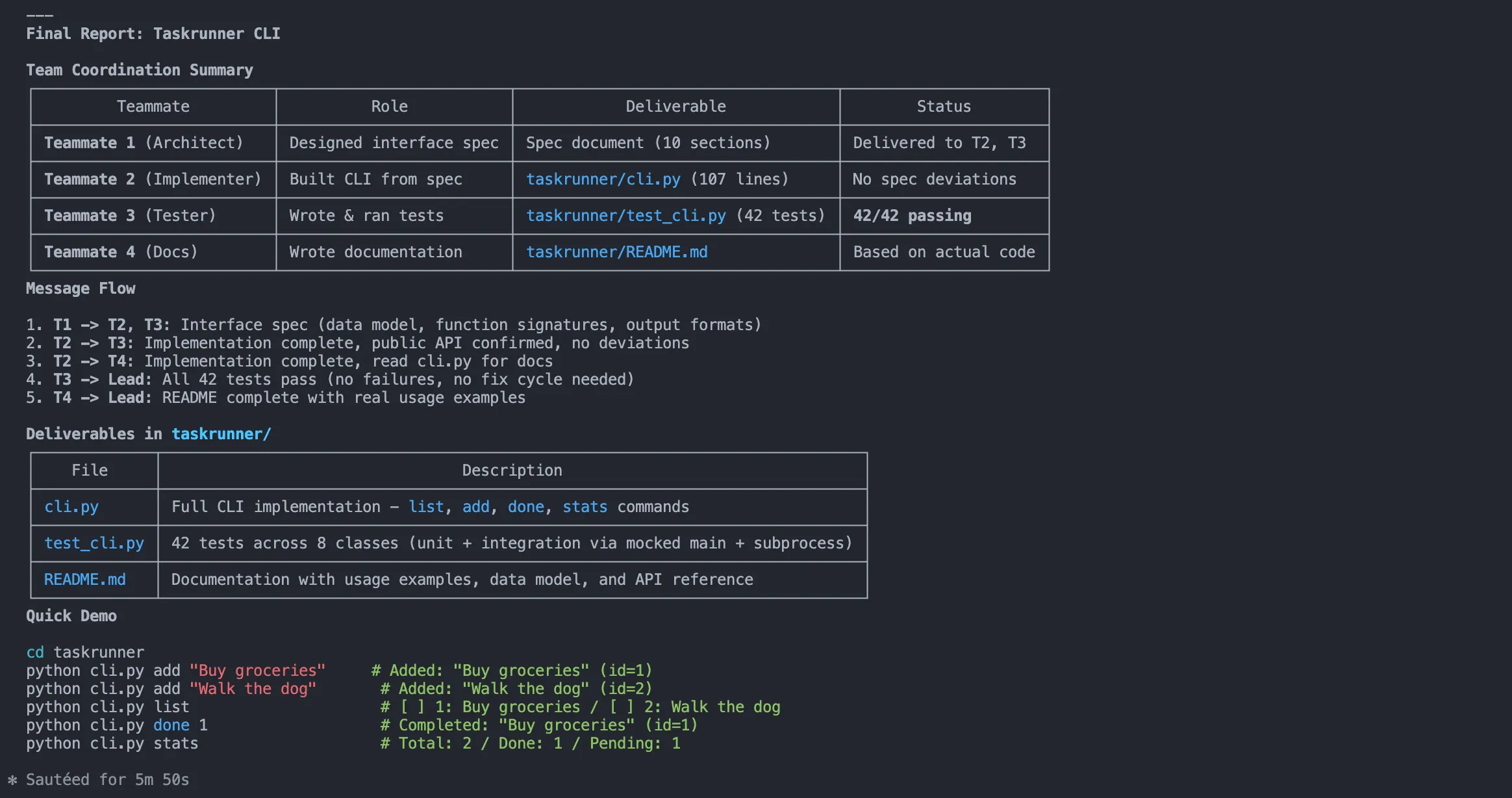
Task: Click the 'Based on actual code' status
Action: pos(944,252)
